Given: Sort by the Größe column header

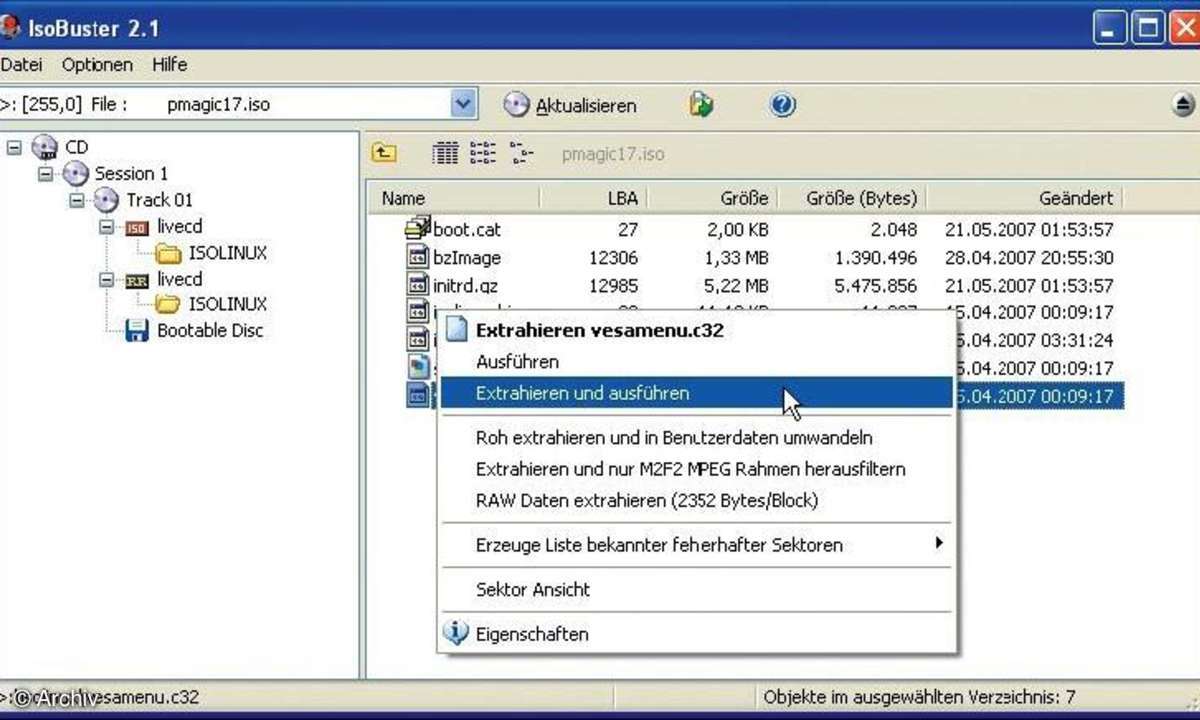Looking at the screenshot, I should click(713, 198).
